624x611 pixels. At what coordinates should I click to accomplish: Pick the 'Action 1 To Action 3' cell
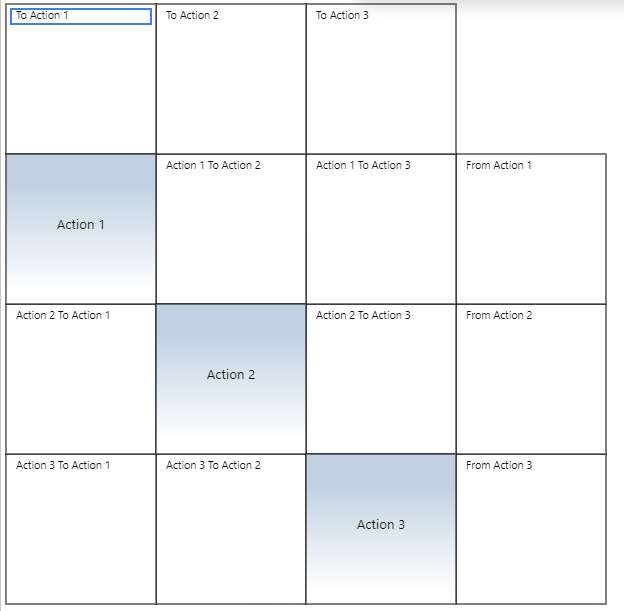click(381, 230)
